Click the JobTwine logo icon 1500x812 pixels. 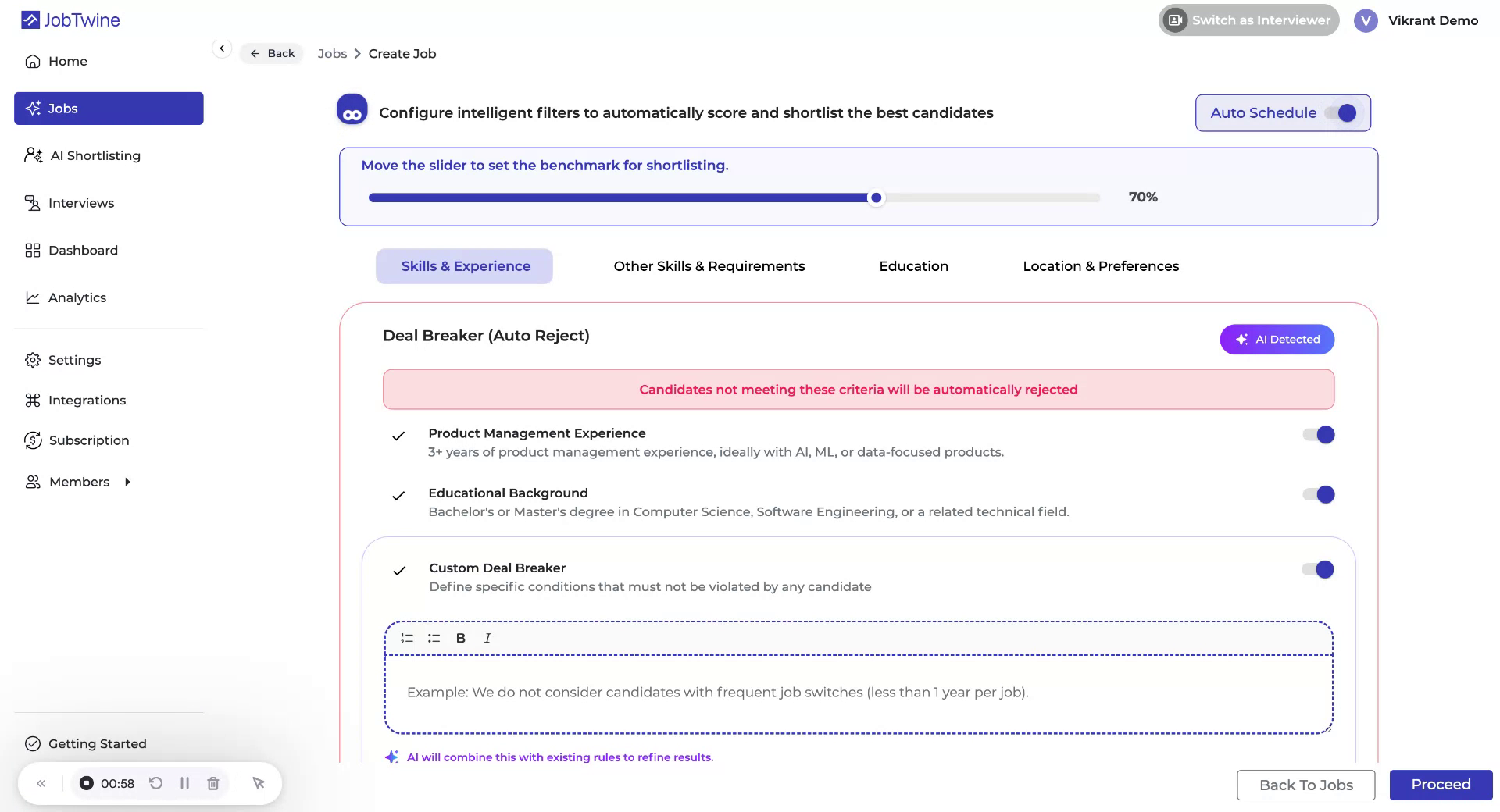point(30,20)
